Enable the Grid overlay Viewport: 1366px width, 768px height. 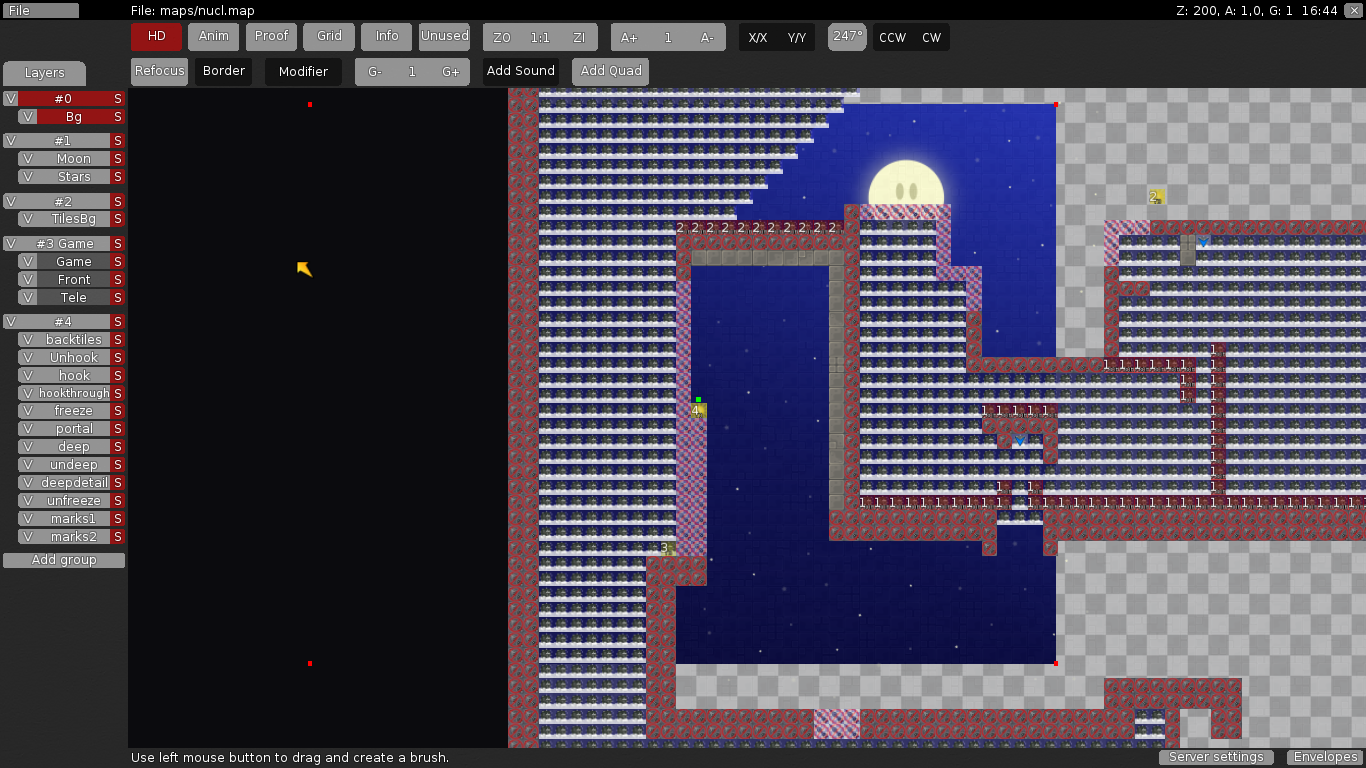pos(329,36)
